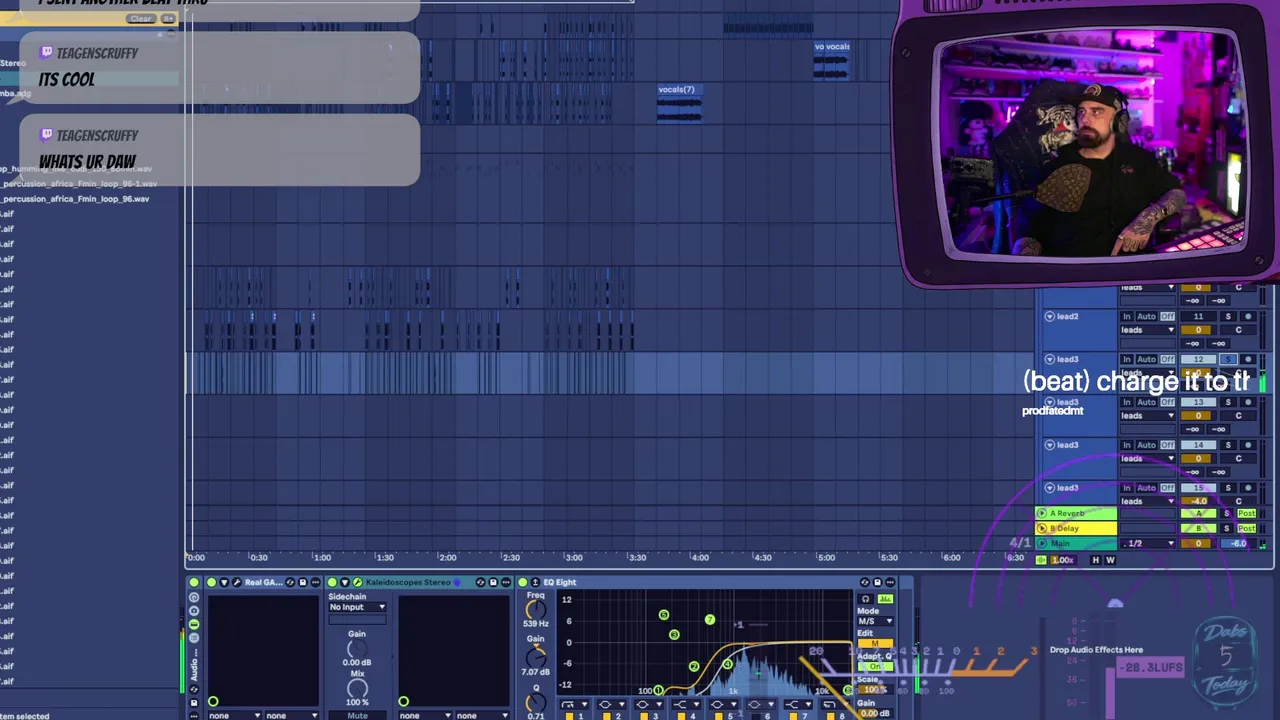
Task: Click the EQ Eight expand display icon
Action: click(535, 582)
